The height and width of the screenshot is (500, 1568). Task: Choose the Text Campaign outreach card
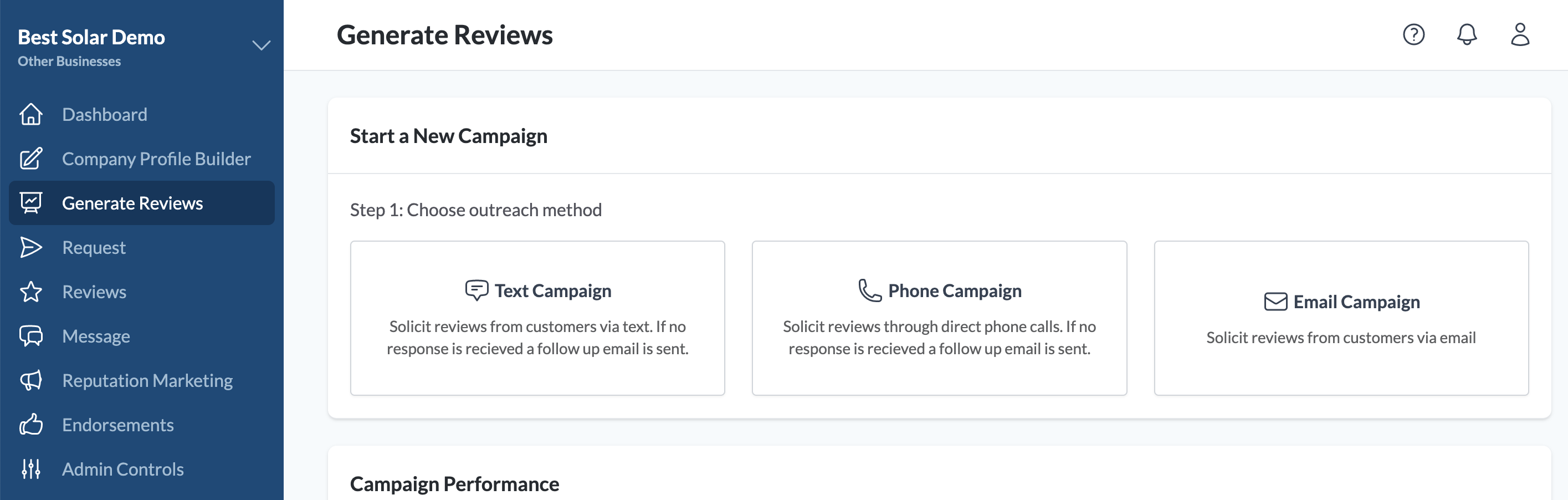[x=537, y=318]
